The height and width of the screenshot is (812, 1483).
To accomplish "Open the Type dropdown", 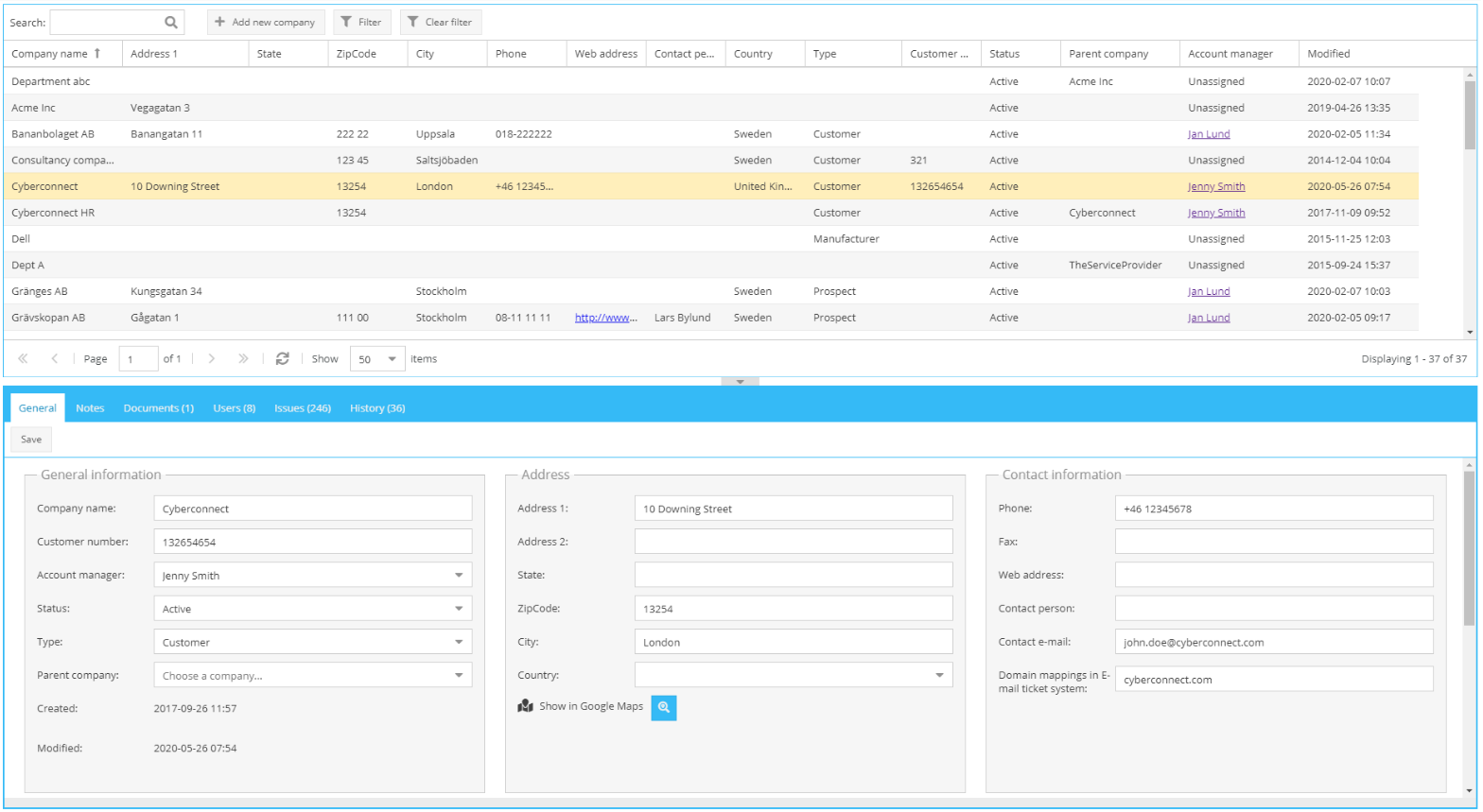I will point(459,642).
